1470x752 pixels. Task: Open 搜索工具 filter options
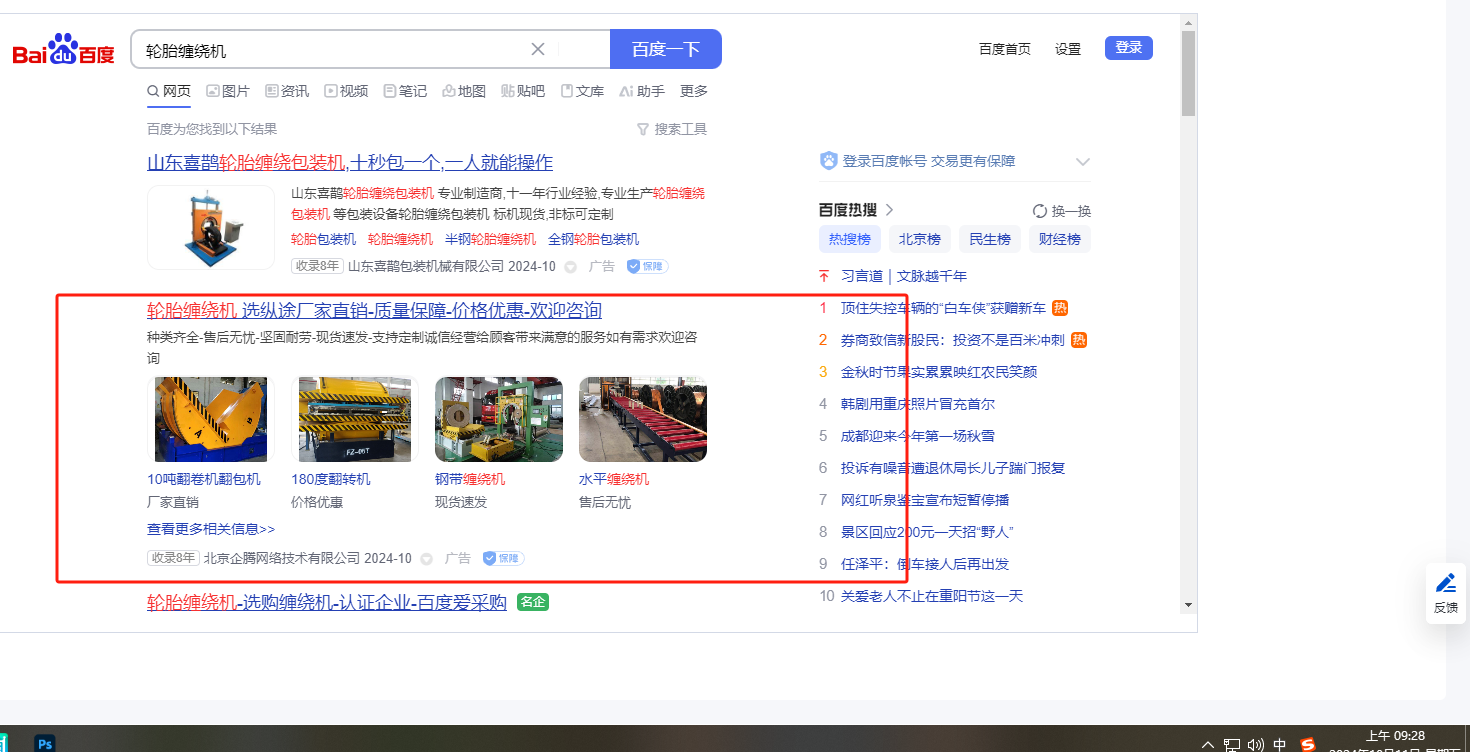[x=672, y=129]
